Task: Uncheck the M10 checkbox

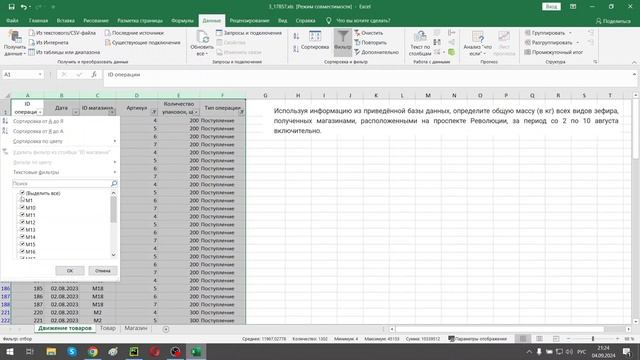Action: 22,208
